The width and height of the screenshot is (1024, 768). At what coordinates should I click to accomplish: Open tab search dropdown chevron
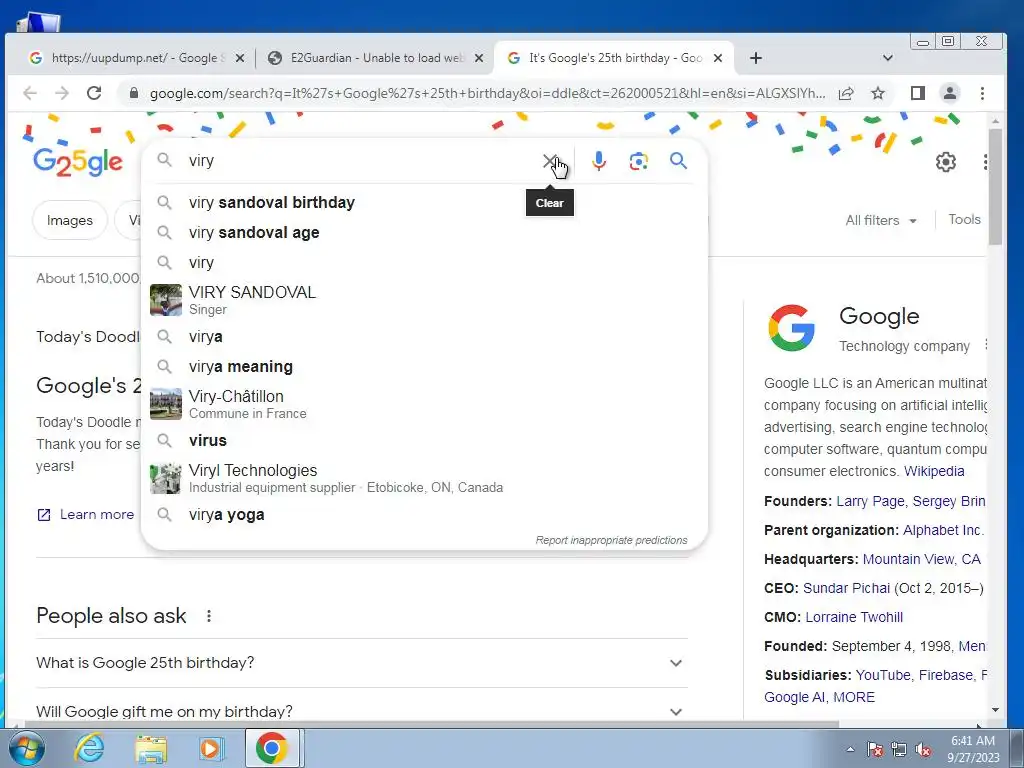[x=888, y=58]
